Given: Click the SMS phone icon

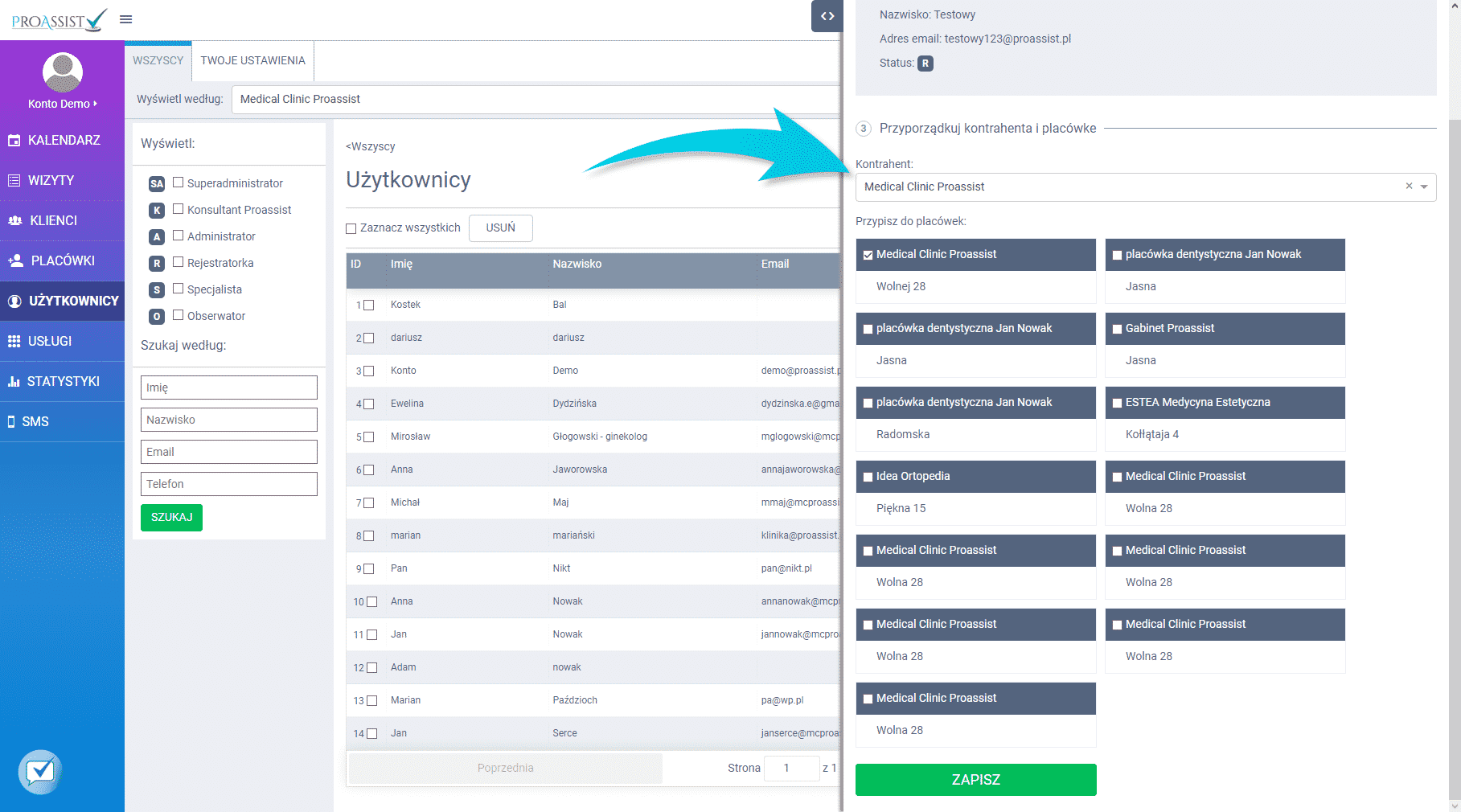Looking at the screenshot, I should click(x=11, y=421).
